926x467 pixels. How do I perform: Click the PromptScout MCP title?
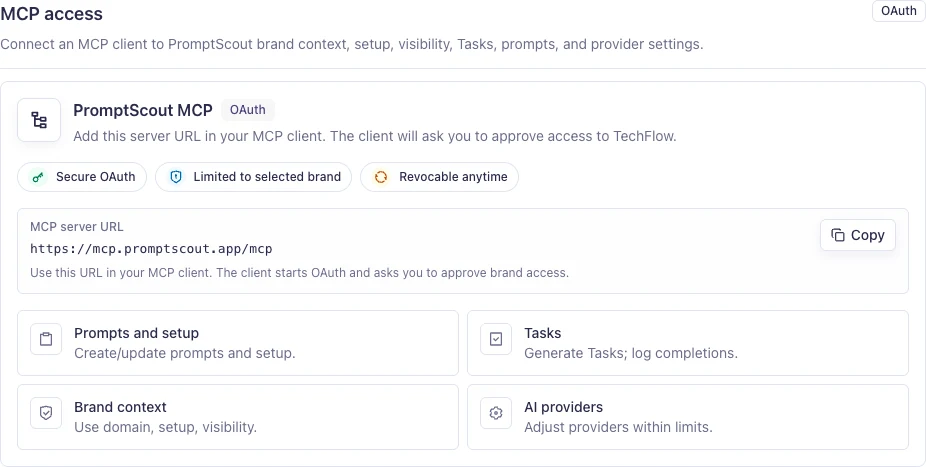coord(143,110)
